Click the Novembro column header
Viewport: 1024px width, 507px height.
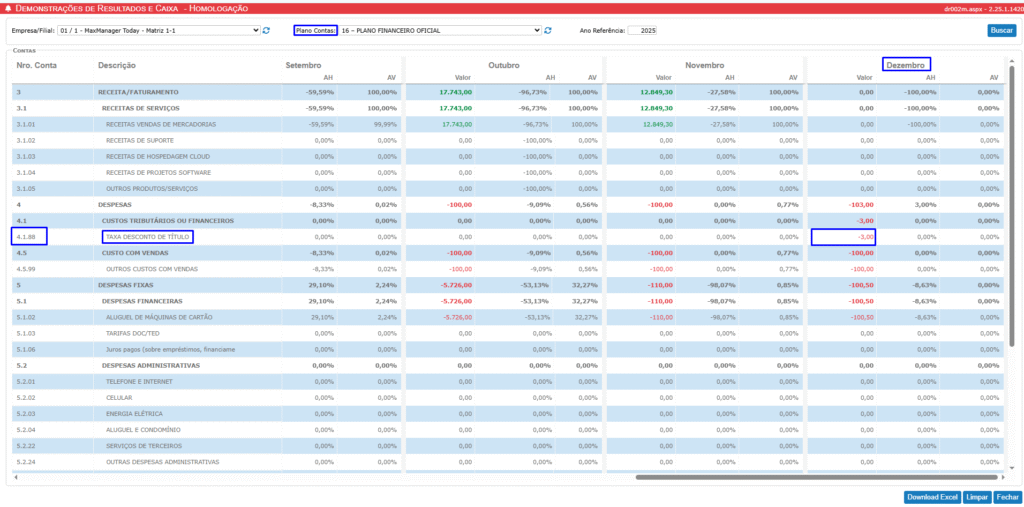coord(705,65)
